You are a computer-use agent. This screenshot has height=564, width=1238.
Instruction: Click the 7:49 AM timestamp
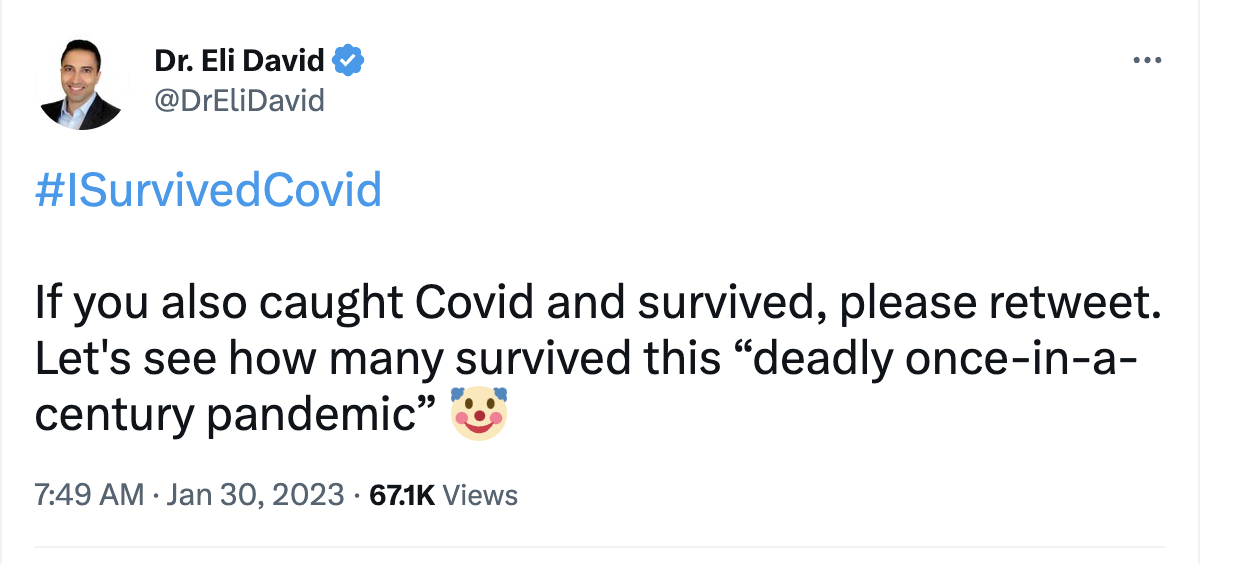(x=89, y=494)
